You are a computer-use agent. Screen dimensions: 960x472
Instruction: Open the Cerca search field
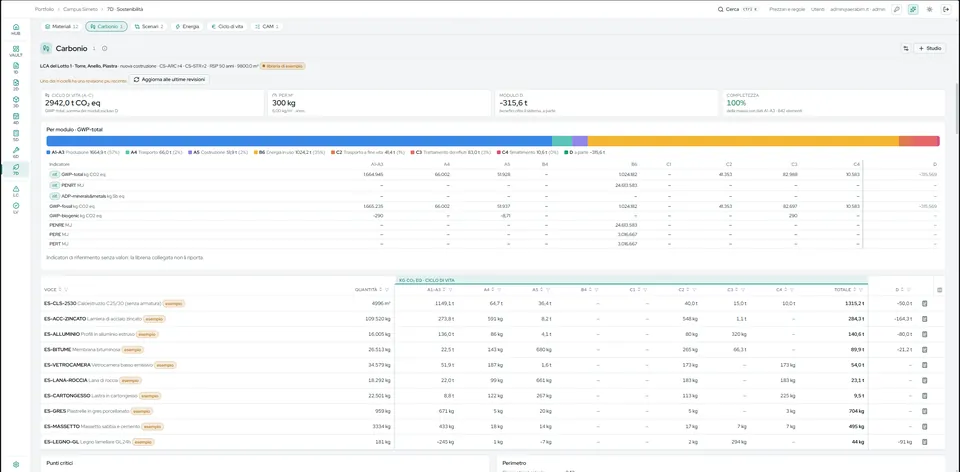[x=738, y=9]
